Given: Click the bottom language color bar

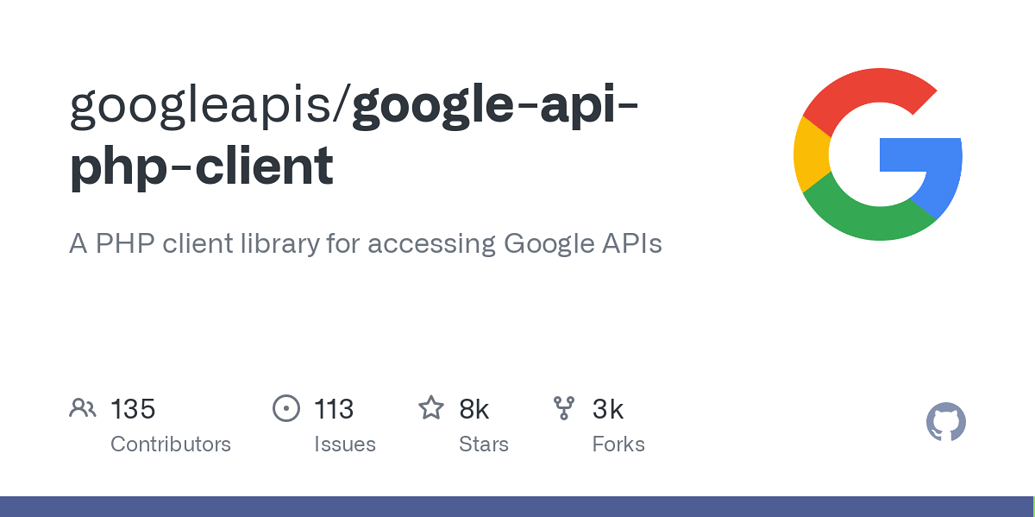Looking at the screenshot, I should [517, 506].
